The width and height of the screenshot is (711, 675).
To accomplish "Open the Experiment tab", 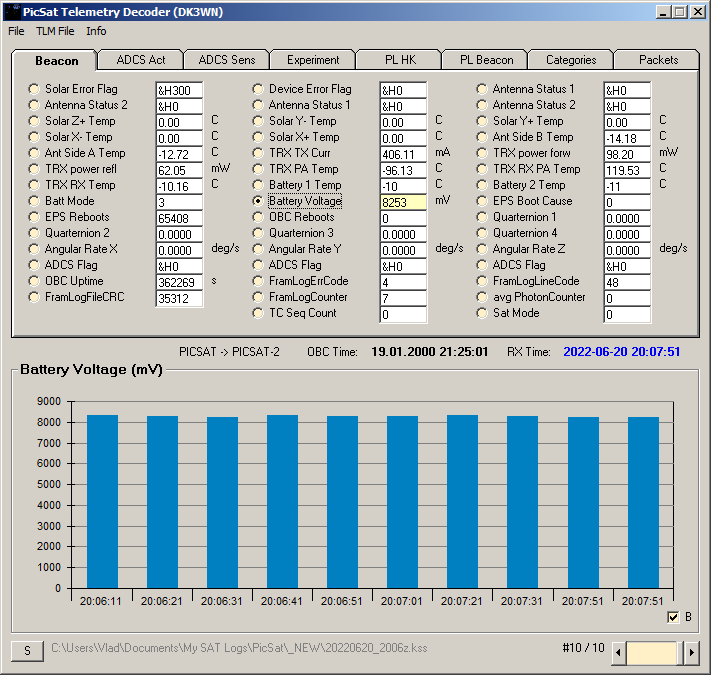I will pyautogui.click(x=313, y=60).
